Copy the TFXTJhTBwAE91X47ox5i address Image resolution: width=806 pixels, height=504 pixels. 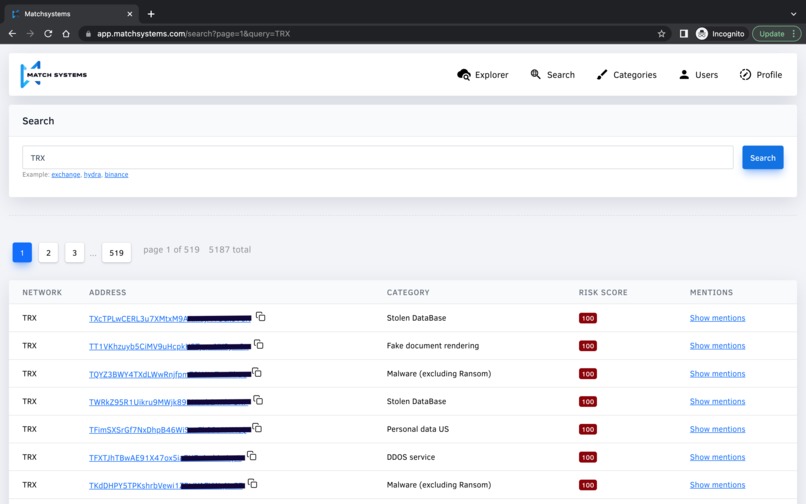point(251,455)
